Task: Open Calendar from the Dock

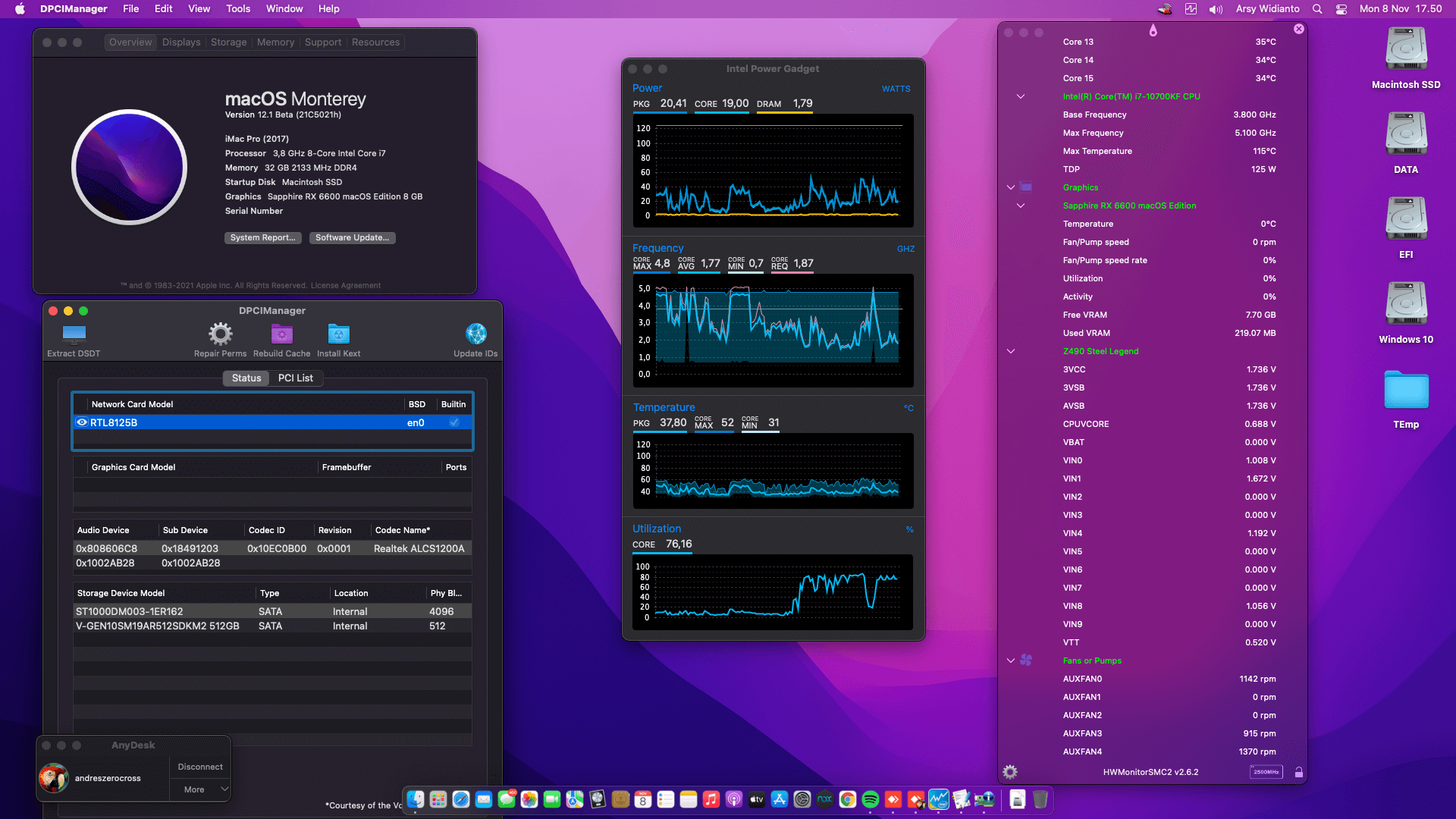Action: [643, 799]
